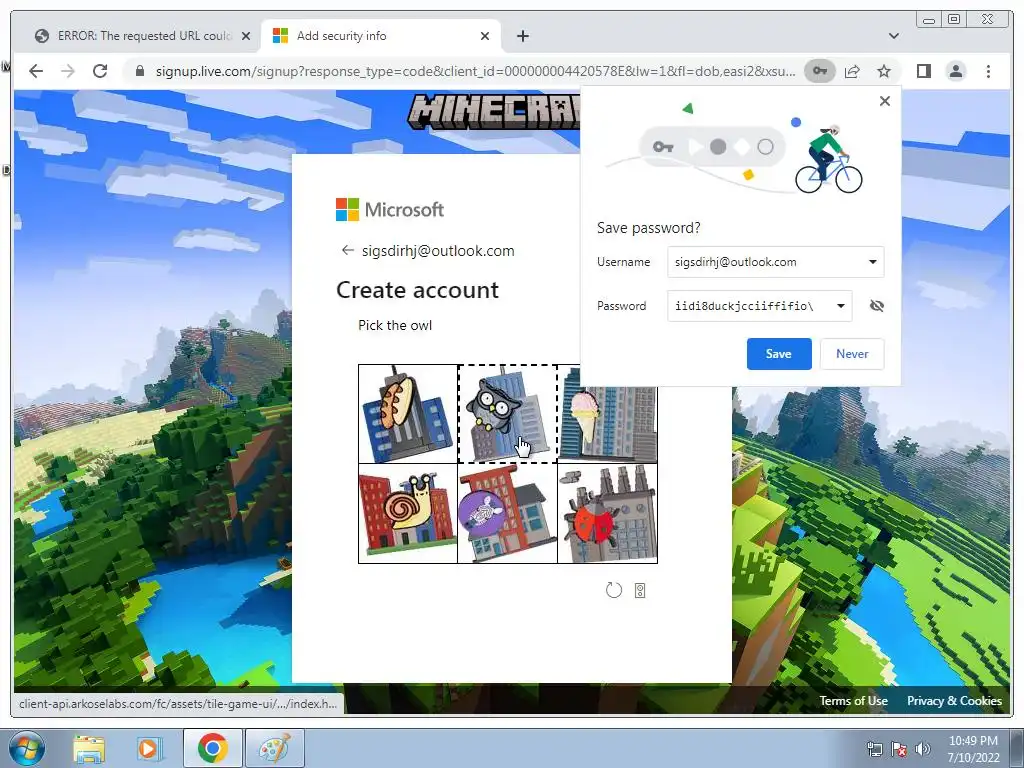Click the Password field in the popup
The height and width of the screenshot is (768, 1024).
(x=760, y=306)
